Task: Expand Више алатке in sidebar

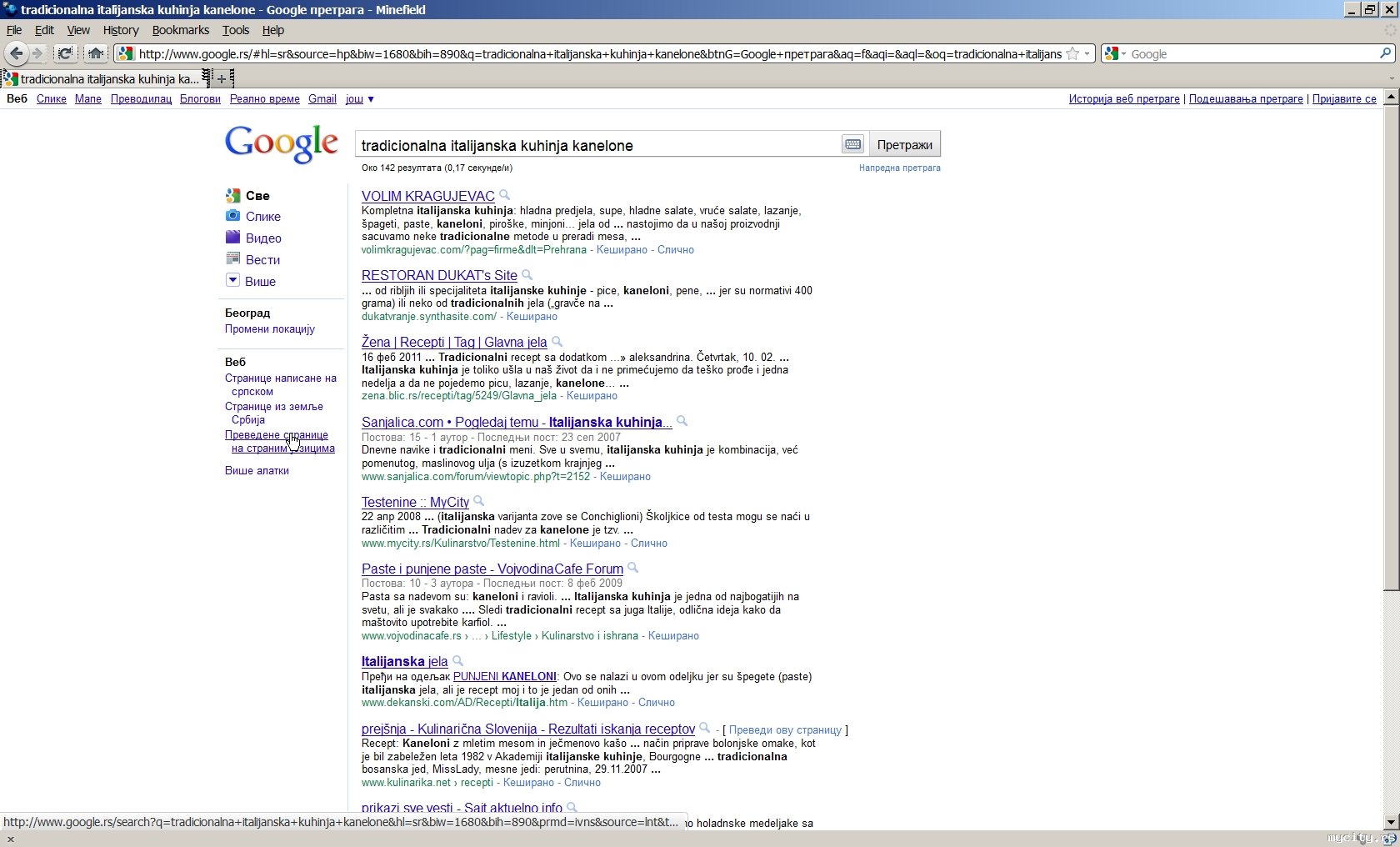Action: pos(257,470)
